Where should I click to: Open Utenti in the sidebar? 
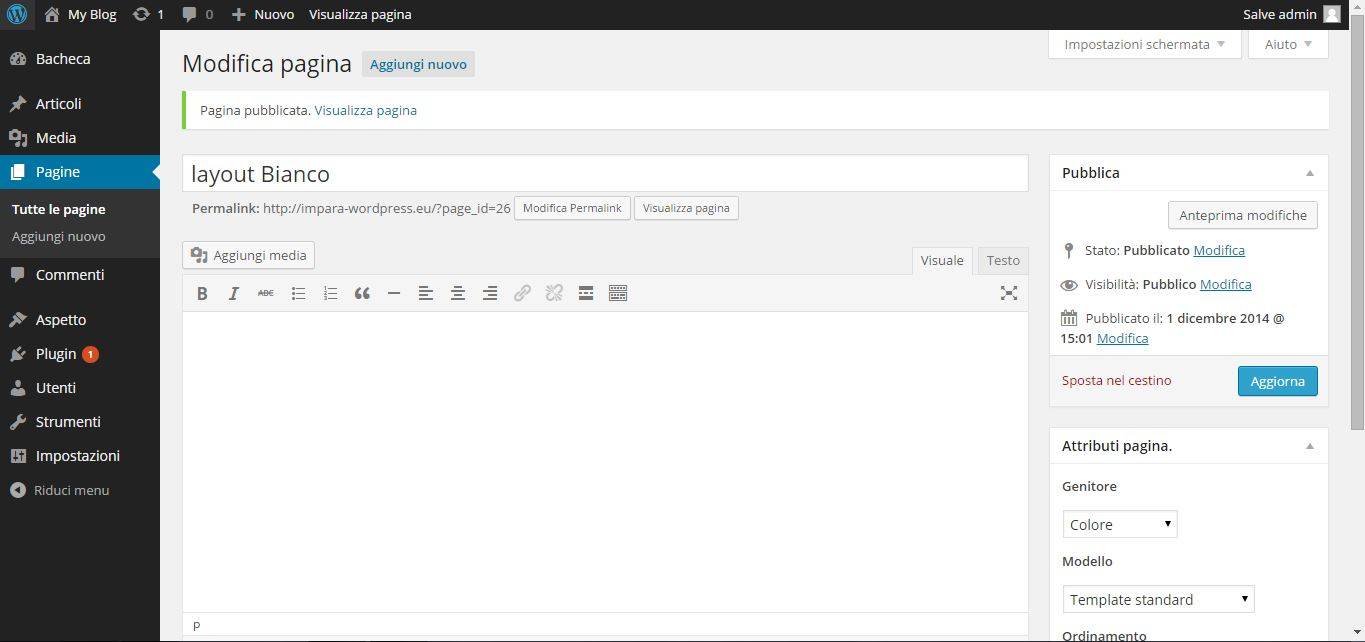(x=80, y=388)
